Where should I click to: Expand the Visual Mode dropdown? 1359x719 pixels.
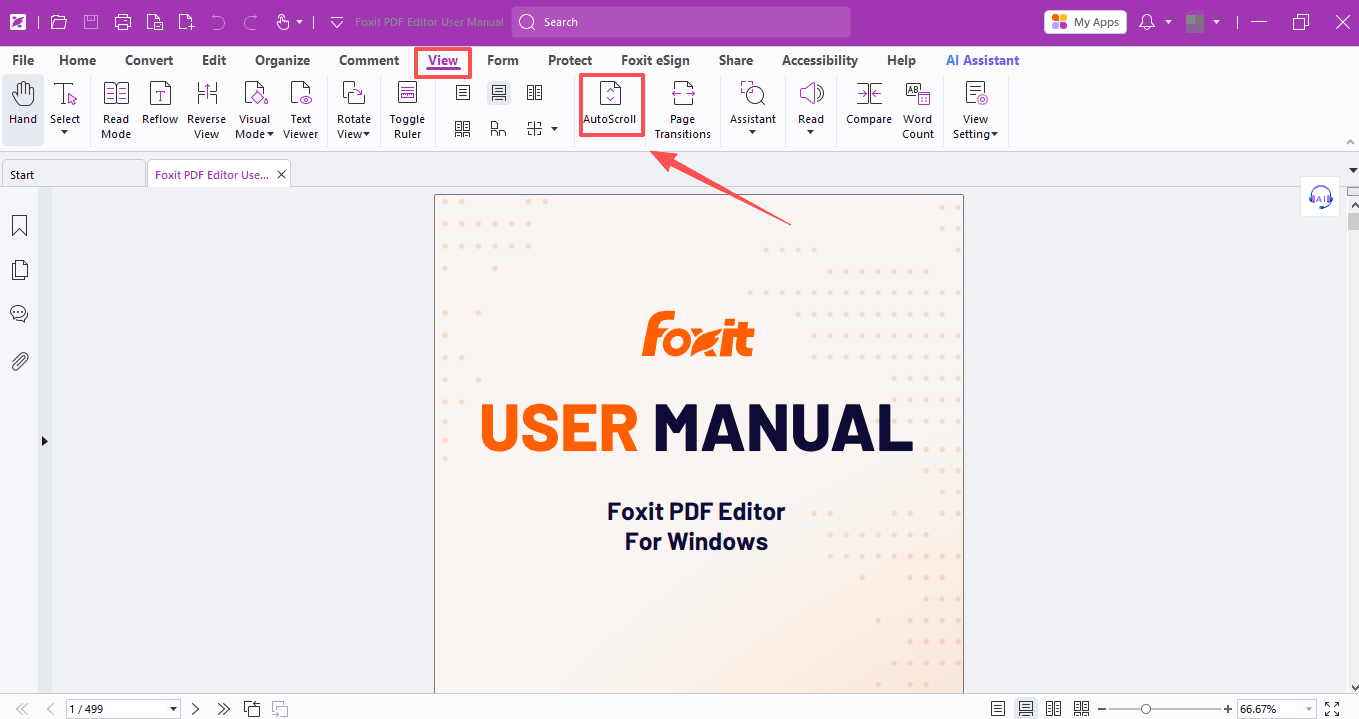pos(270,135)
